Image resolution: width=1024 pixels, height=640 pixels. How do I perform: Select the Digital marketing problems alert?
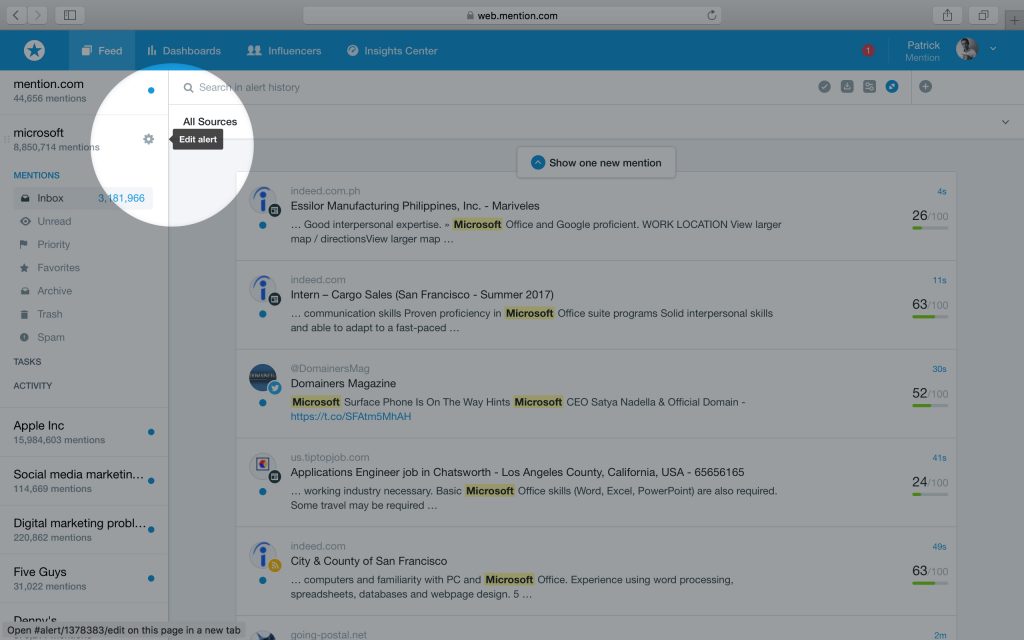click(x=84, y=530)
